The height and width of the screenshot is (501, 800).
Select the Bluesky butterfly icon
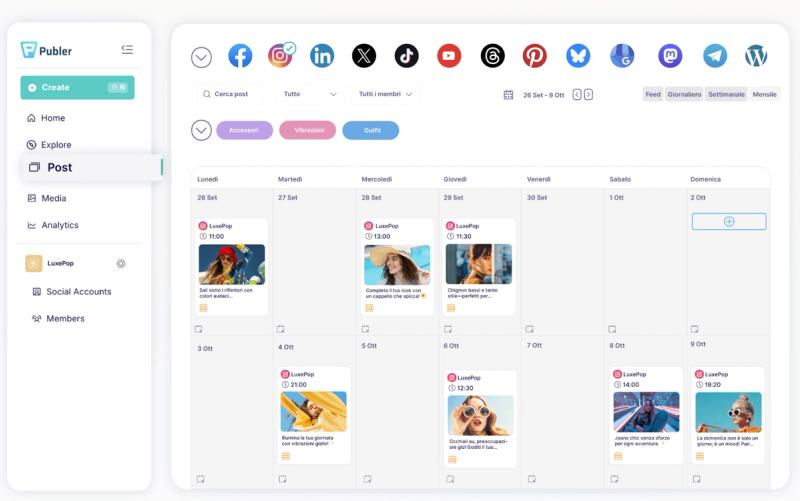(x=578, y=56)
